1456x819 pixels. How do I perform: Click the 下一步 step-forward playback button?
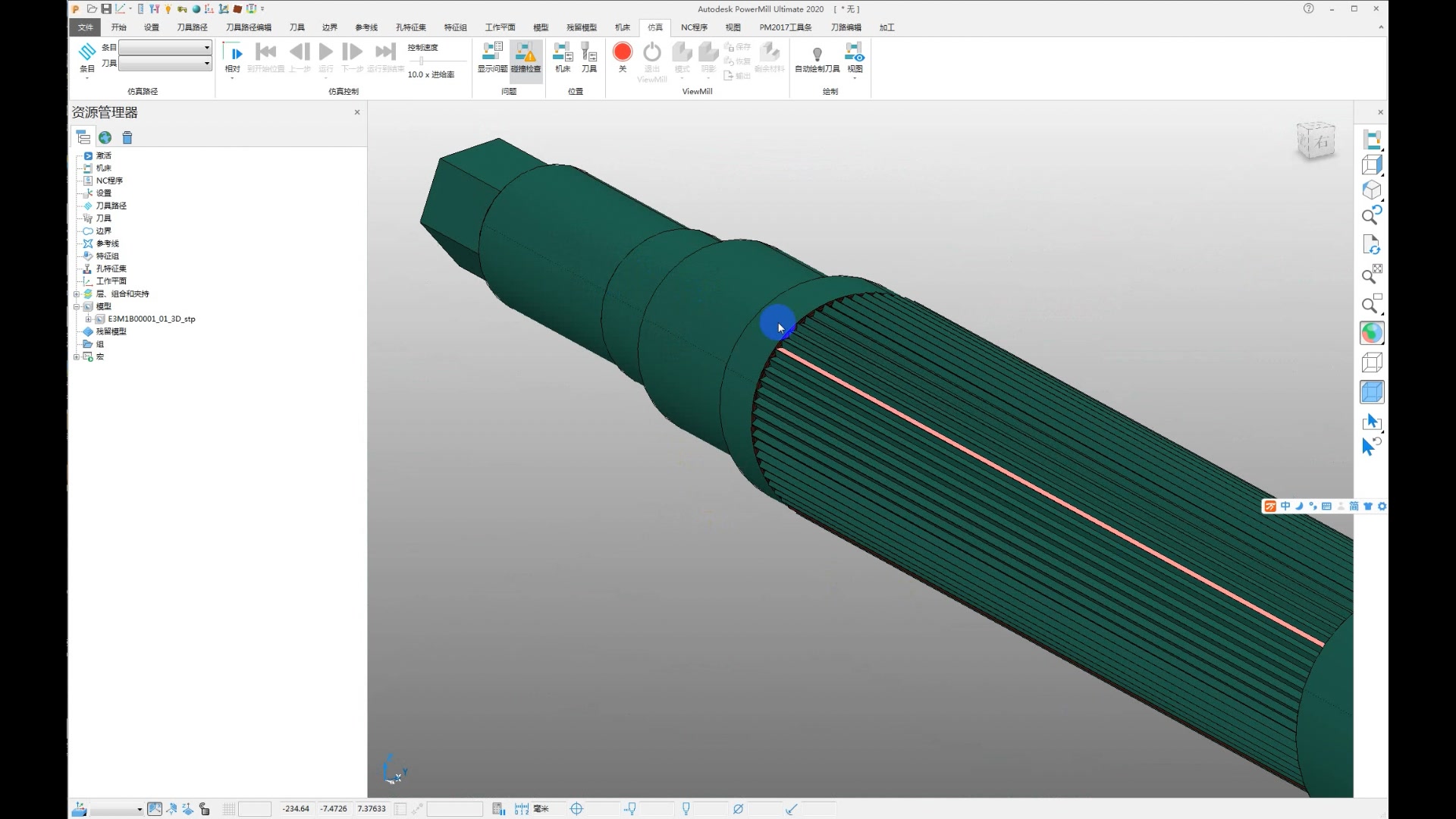click(351, 52)
